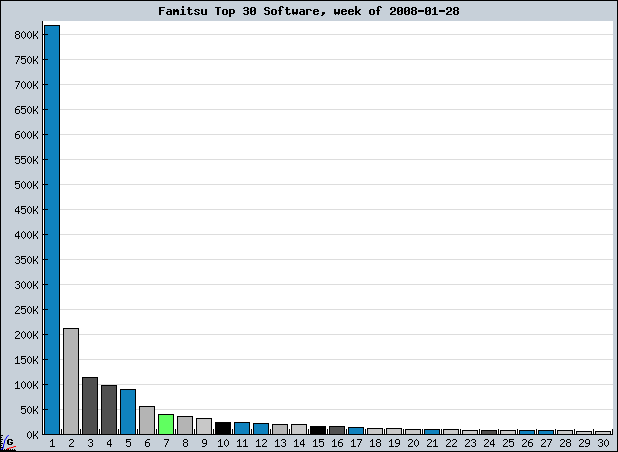Image resolution: width=618 pixels, height=452 pixels.
Task: Click the x-axis label 26
Action: (x=527, y=444)
